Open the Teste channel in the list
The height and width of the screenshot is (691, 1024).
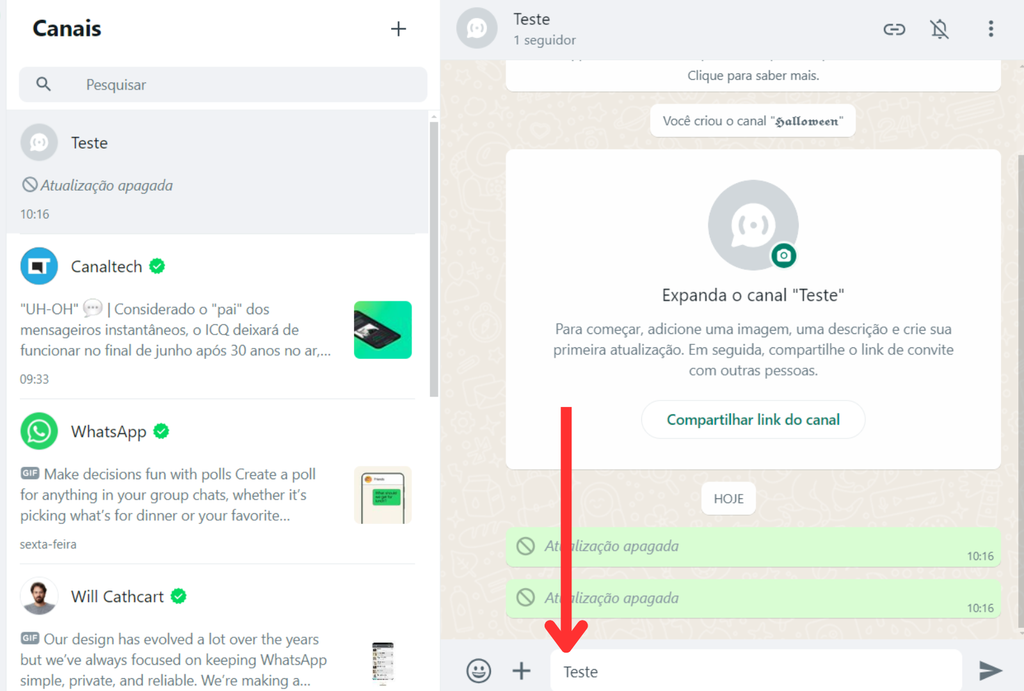pos(217,172)
